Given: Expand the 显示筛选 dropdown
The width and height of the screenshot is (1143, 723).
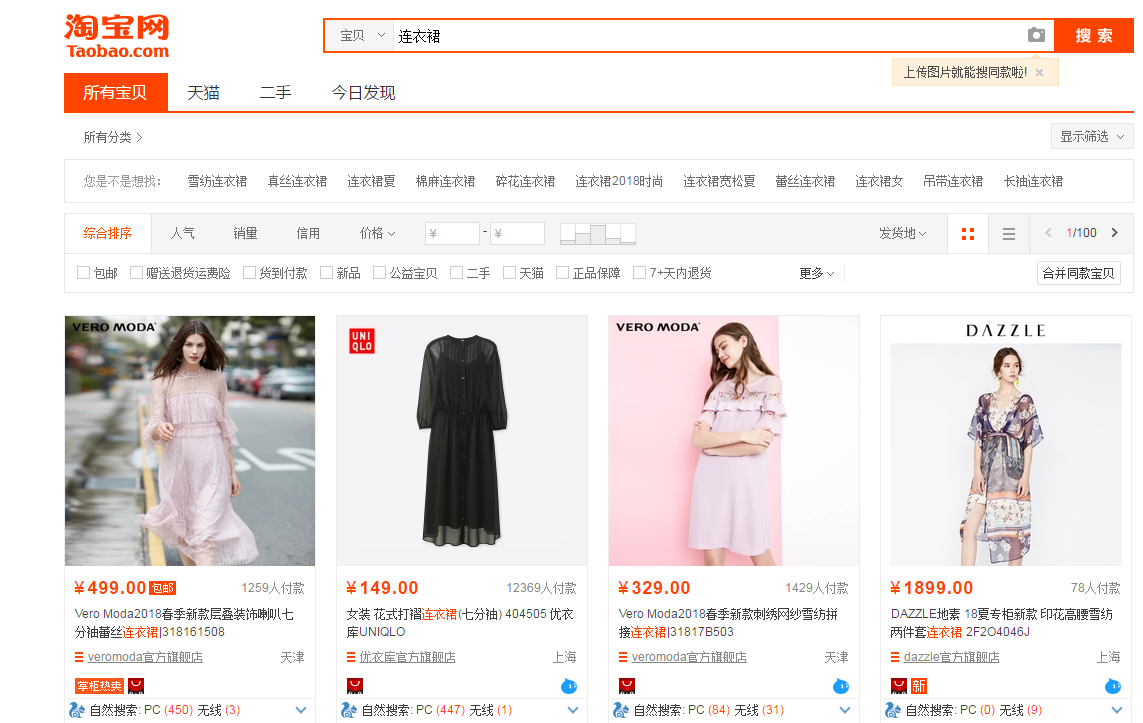Looking at the screenshot, I should pyautogui.click(x=1092, y=136).
